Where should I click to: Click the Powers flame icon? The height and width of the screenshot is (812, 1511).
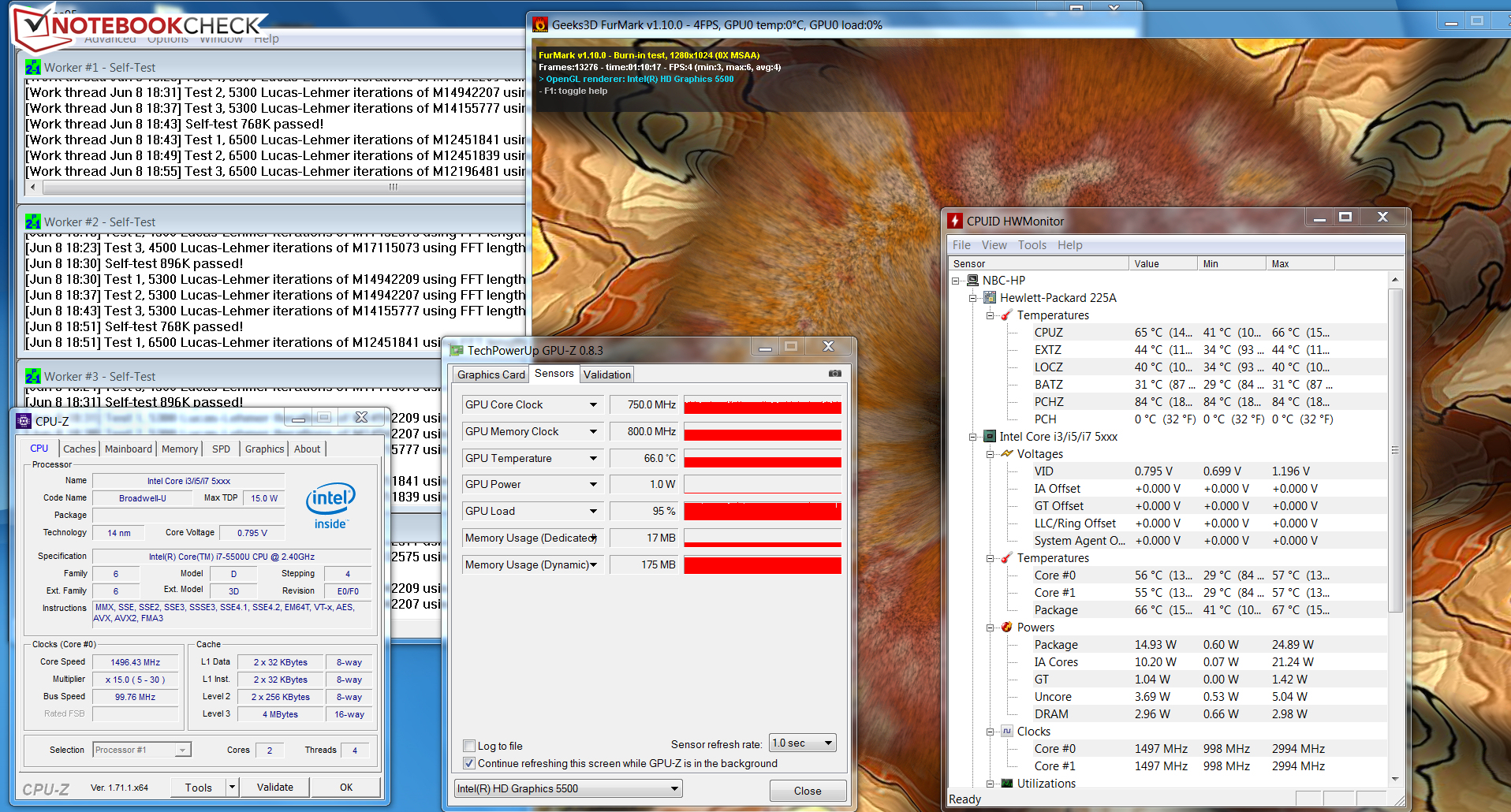(1007, 628)
